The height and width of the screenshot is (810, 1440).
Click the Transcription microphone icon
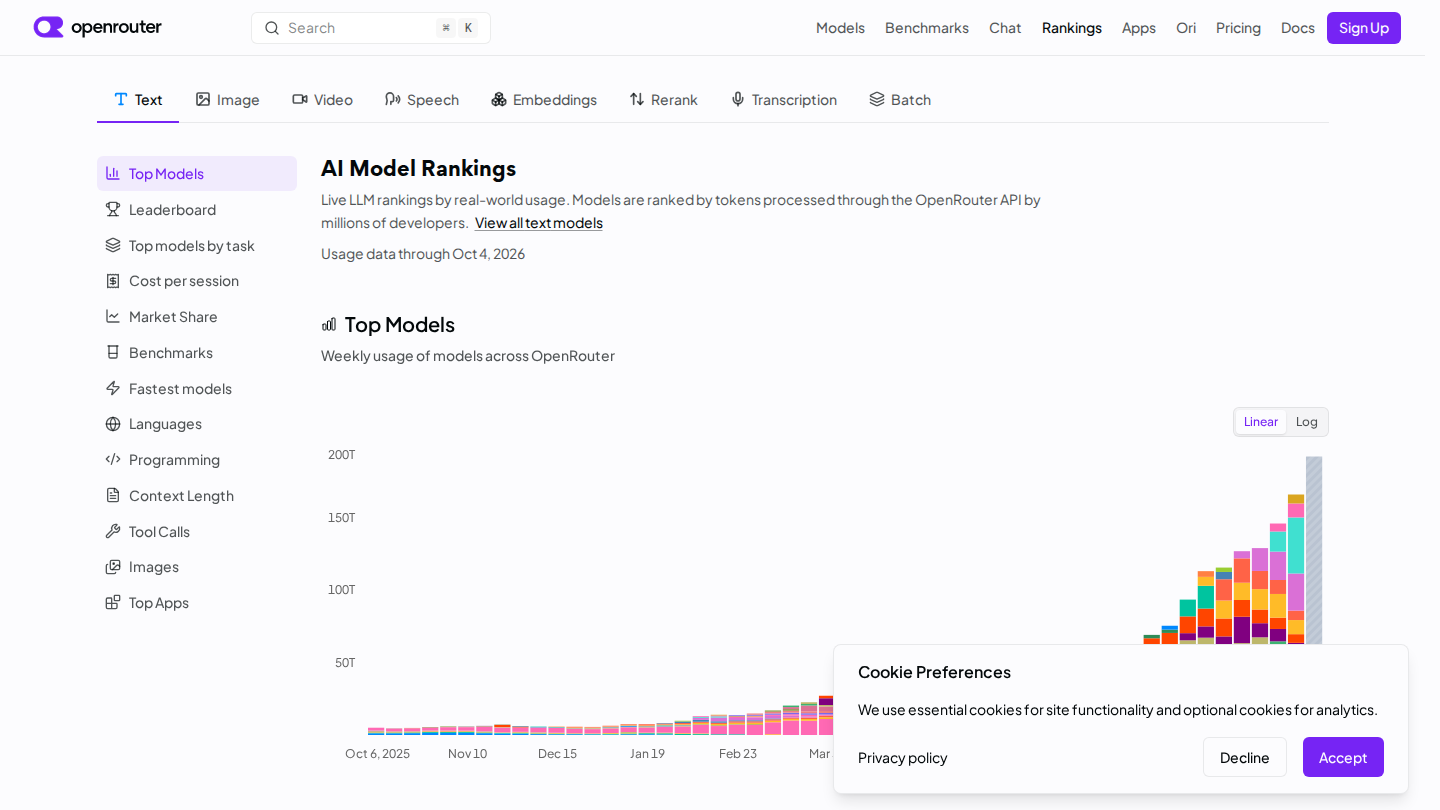tap(738, 99)
